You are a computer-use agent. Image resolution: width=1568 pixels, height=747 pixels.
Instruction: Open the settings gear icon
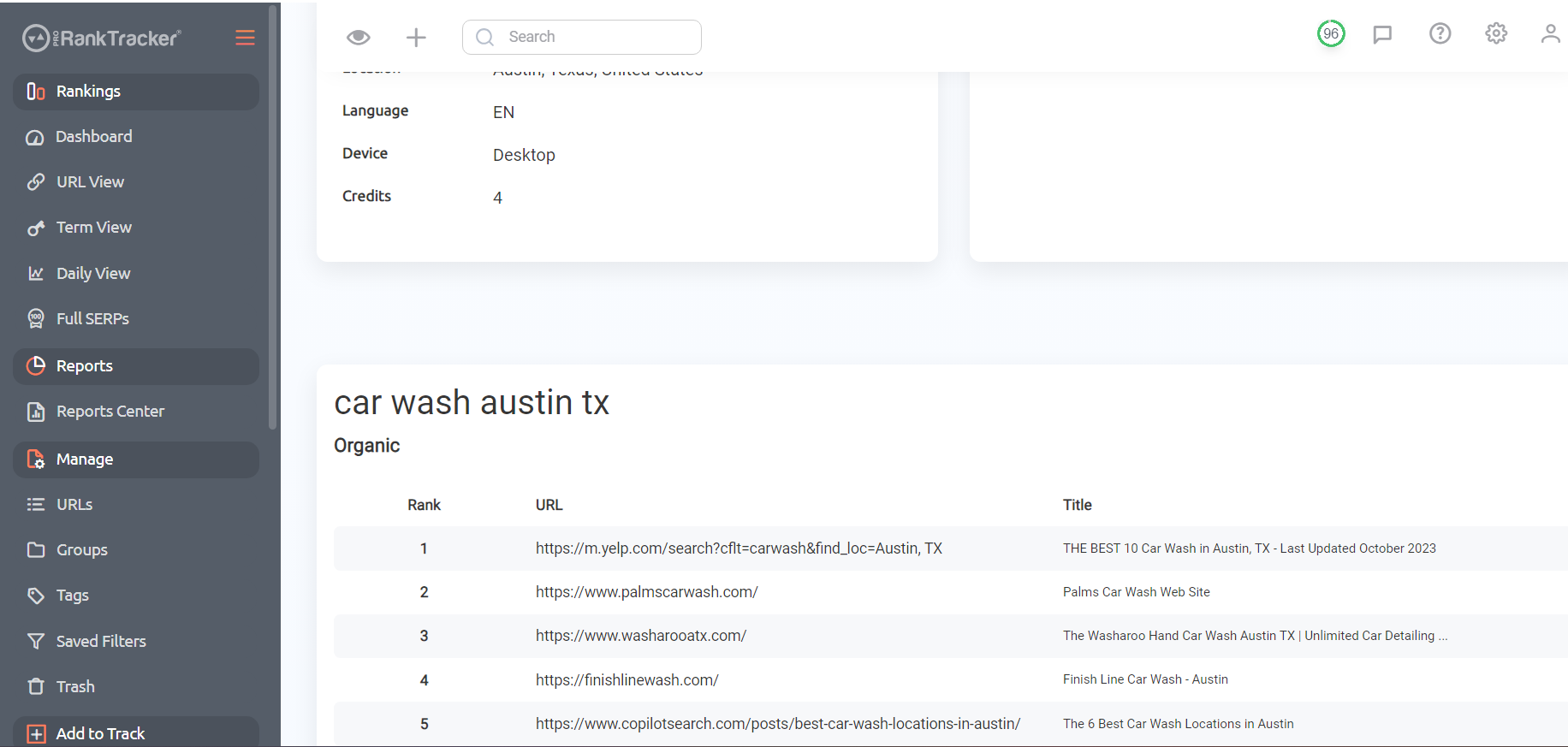(1496, 33)
